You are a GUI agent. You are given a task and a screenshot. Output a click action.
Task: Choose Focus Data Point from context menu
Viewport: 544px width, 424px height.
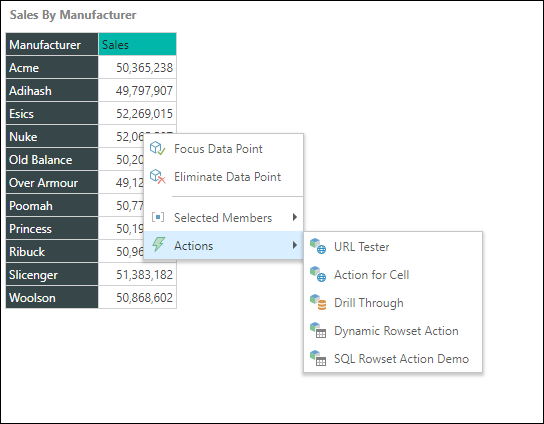pyautogui.click(x=223, y=149)
